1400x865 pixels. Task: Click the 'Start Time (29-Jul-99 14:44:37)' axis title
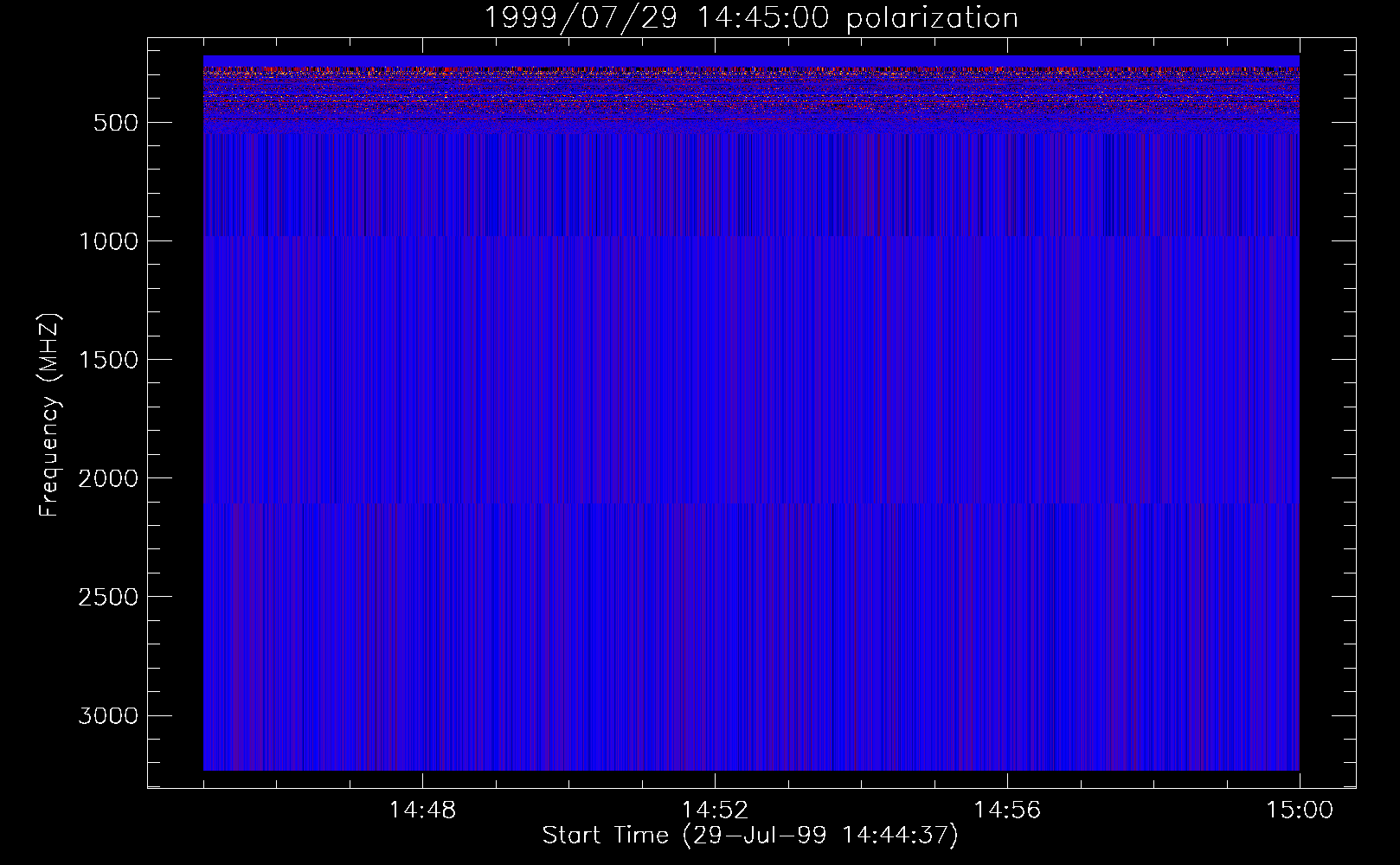point(750,836)
